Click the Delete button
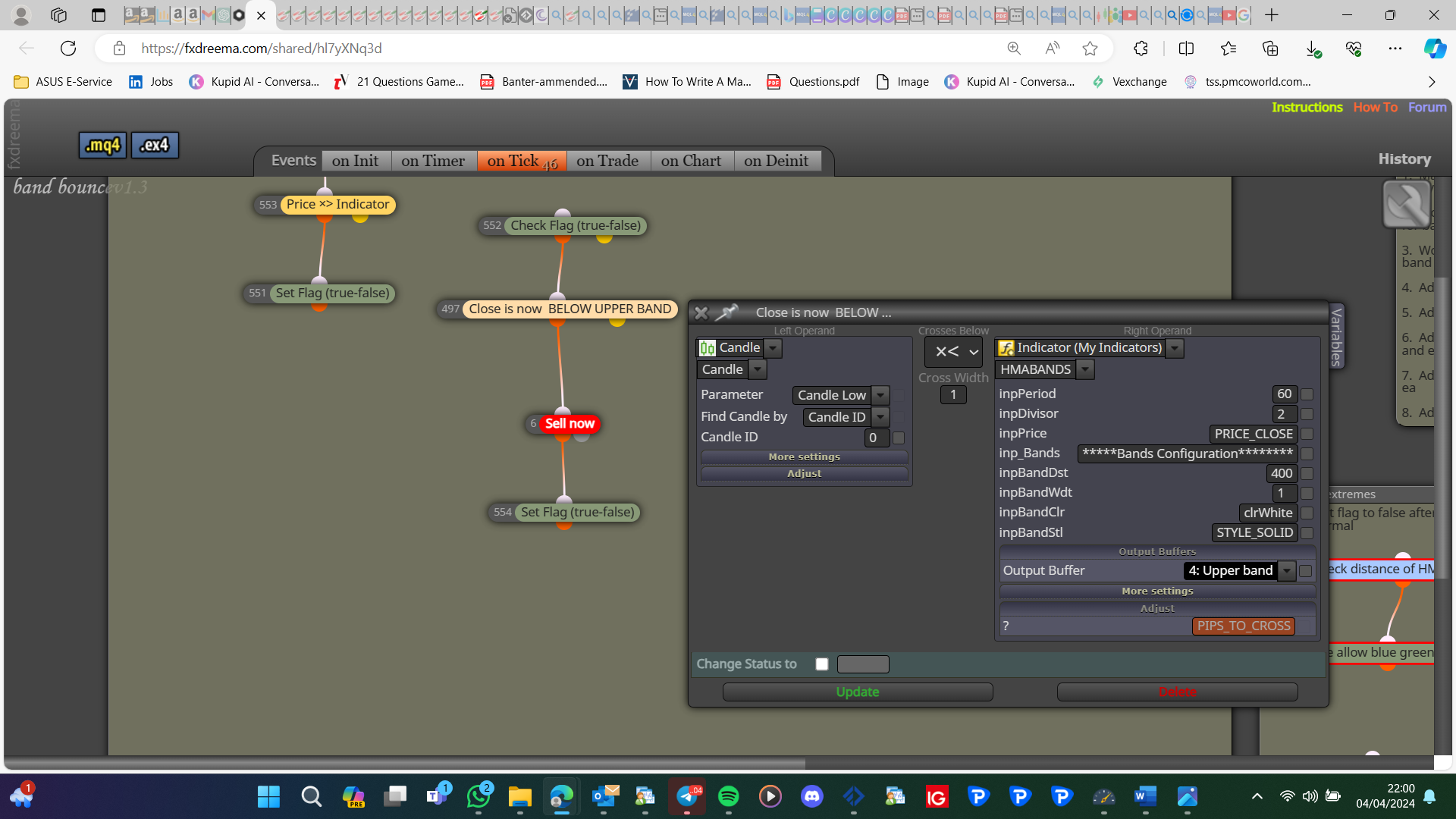This screenshot has width=1456, height=819. [x=1177, y=692]
